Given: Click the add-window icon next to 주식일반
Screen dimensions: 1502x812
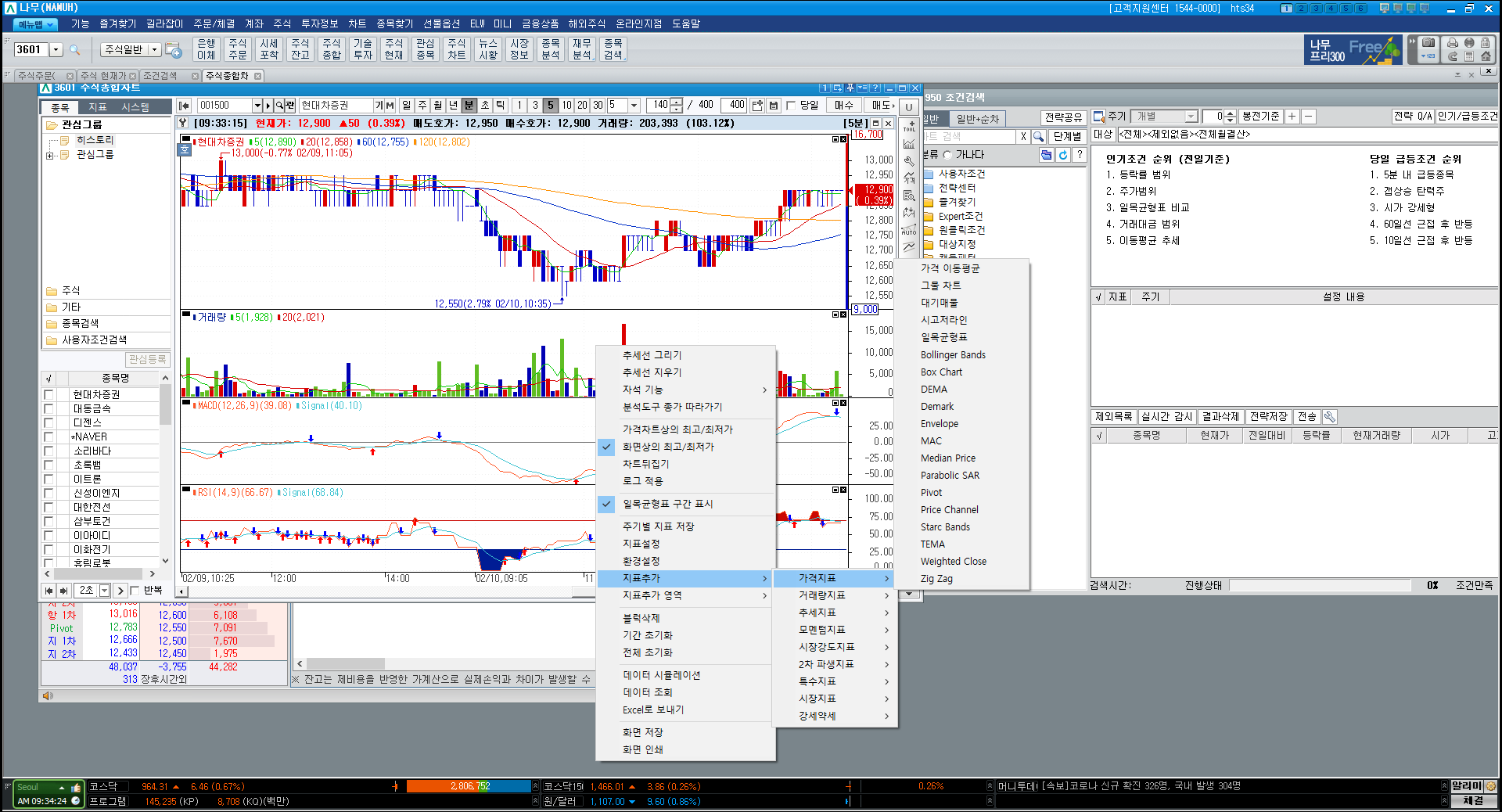Looking at the screenshot, I should coord(174,50).
